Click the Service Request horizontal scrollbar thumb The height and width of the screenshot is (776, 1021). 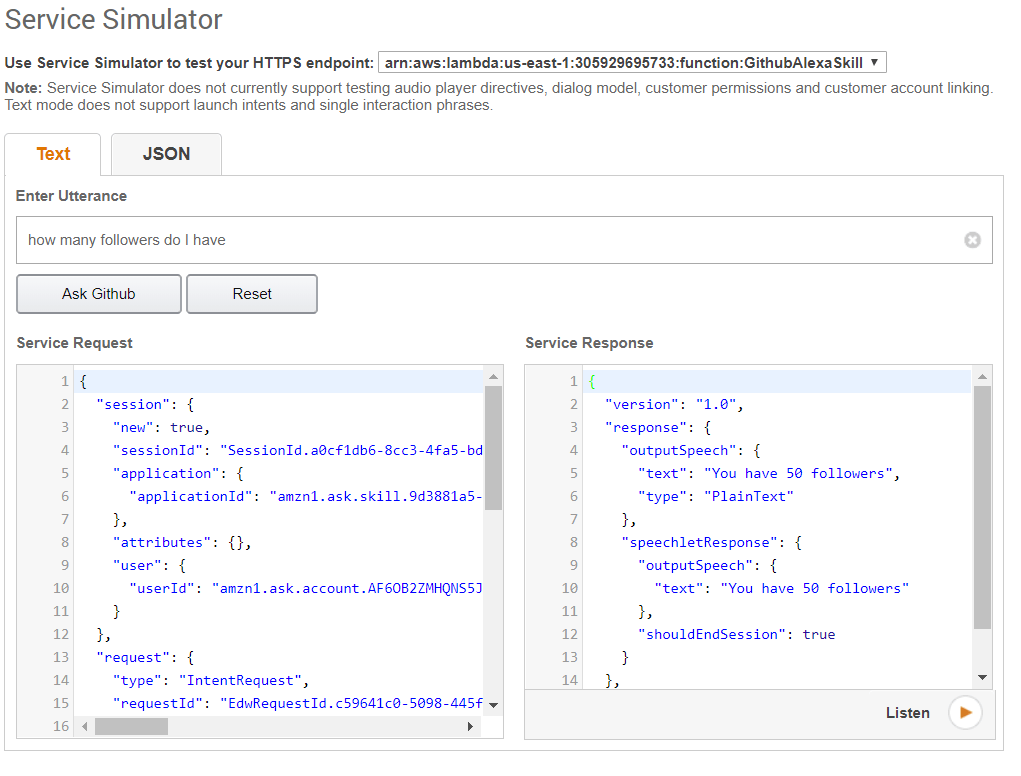tap(132, 727)
